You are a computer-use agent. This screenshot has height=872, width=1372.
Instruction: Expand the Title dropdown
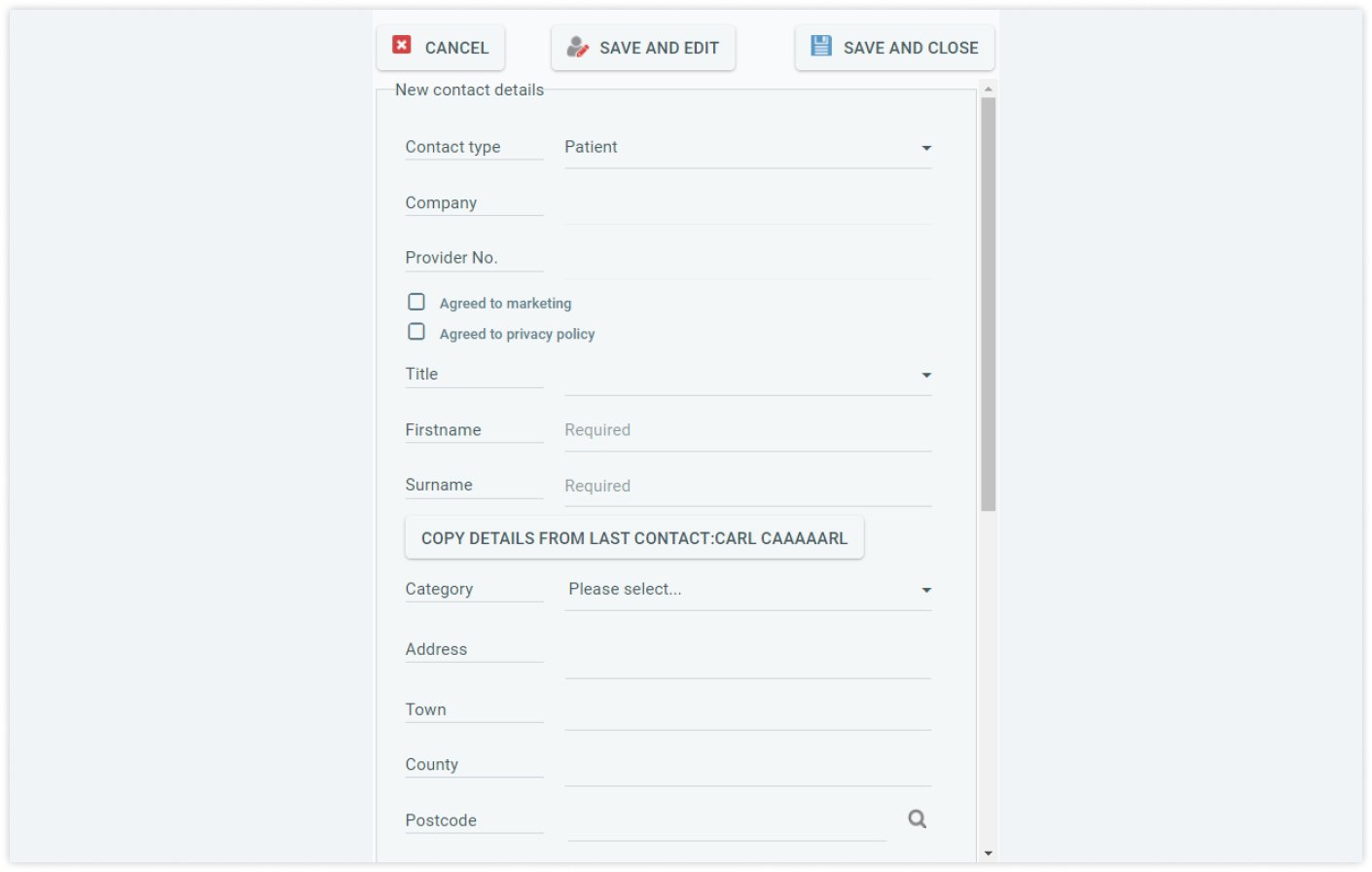tap(747, 375)
